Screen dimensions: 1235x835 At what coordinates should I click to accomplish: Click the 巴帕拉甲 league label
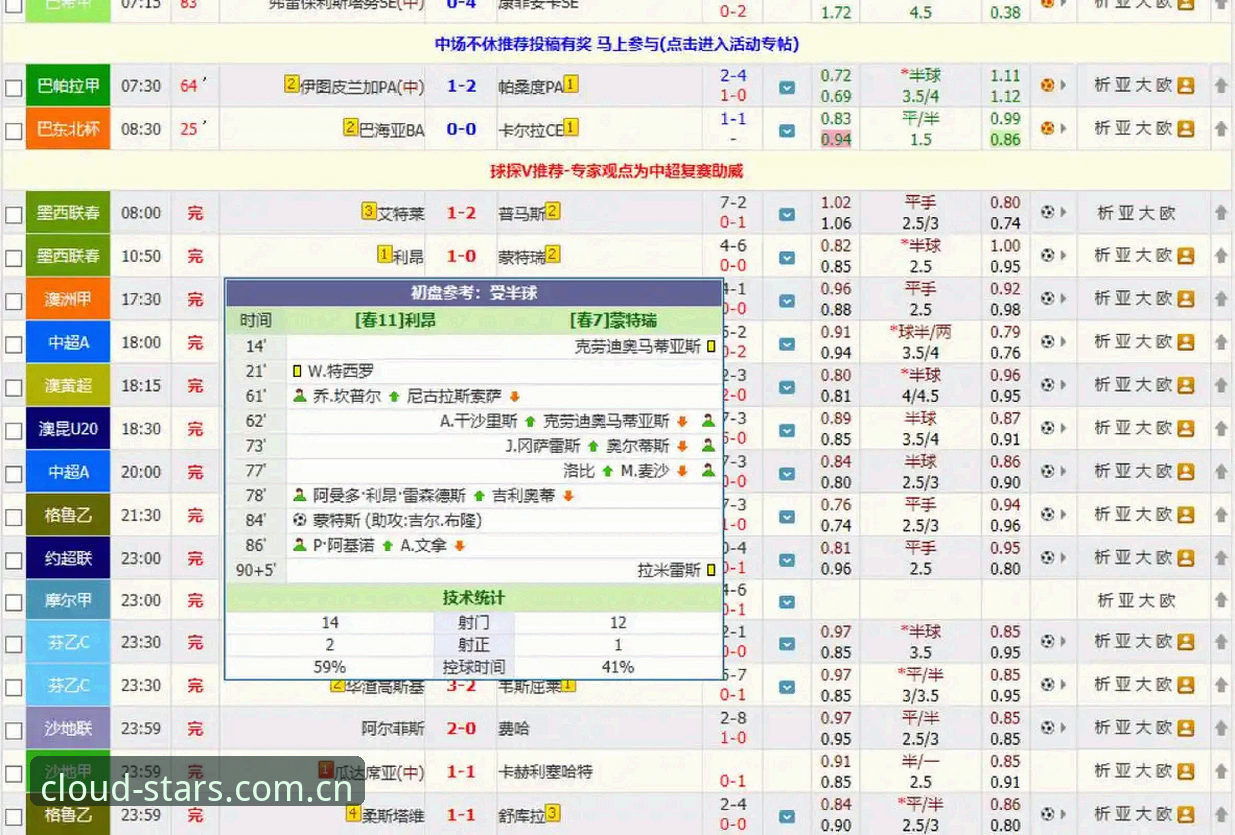(68, 86)
